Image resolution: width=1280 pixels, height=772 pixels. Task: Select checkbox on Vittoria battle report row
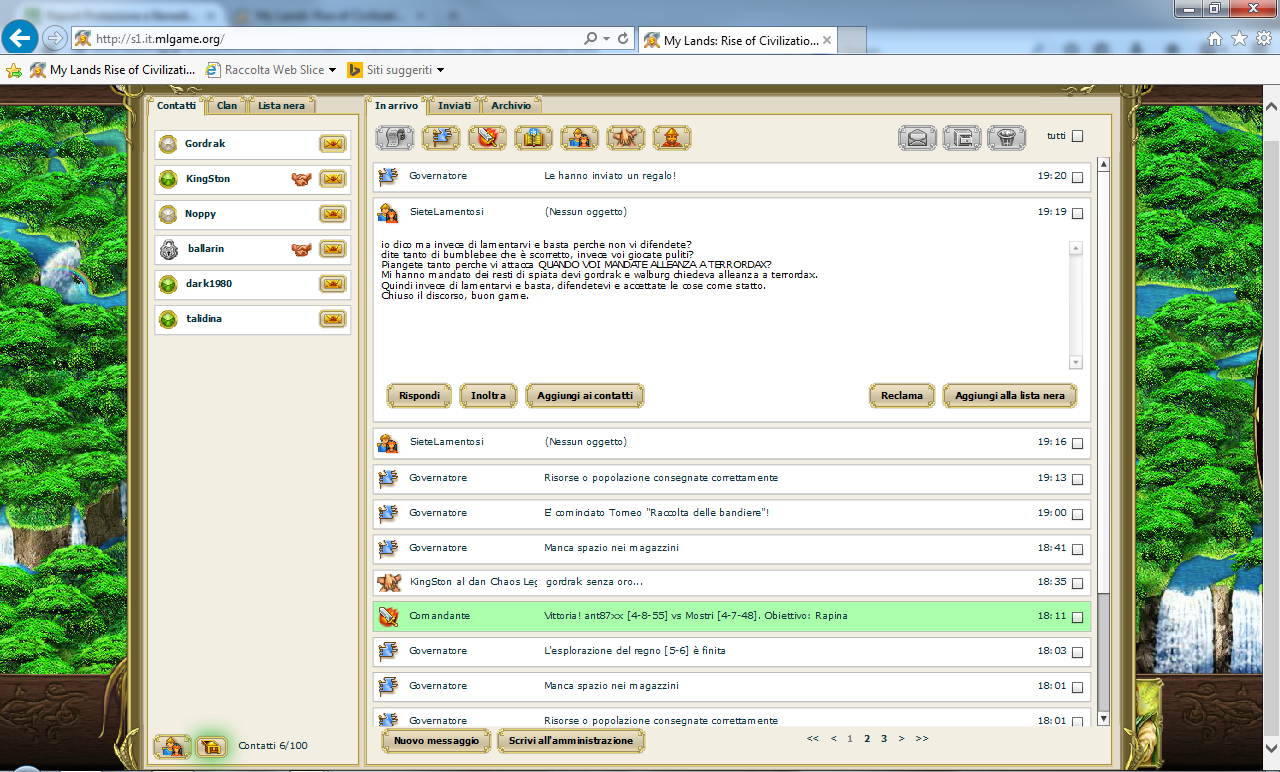[1077, 618]
